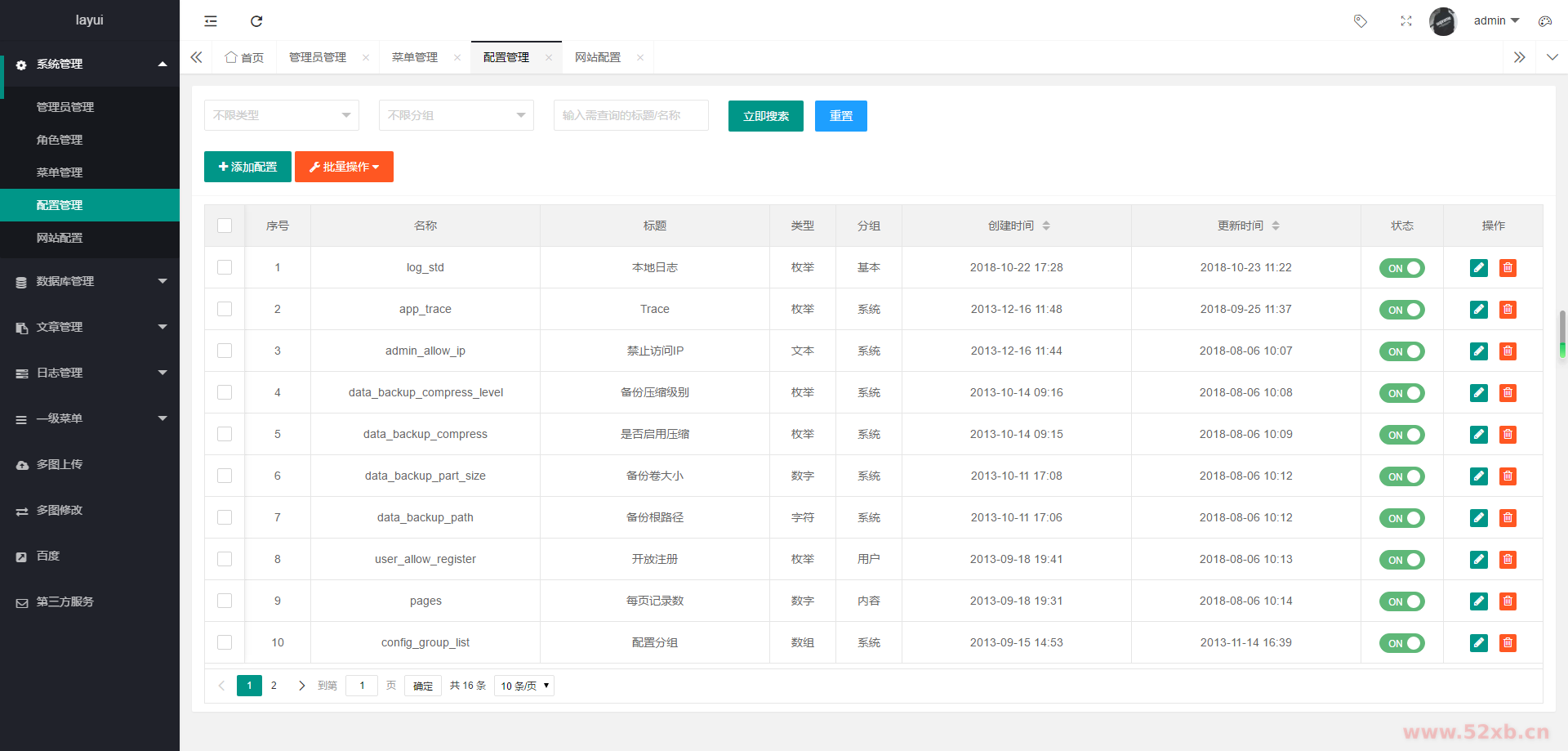Click the 立即搜索 search button
The image size is (1568, 751).
point(765,116)
